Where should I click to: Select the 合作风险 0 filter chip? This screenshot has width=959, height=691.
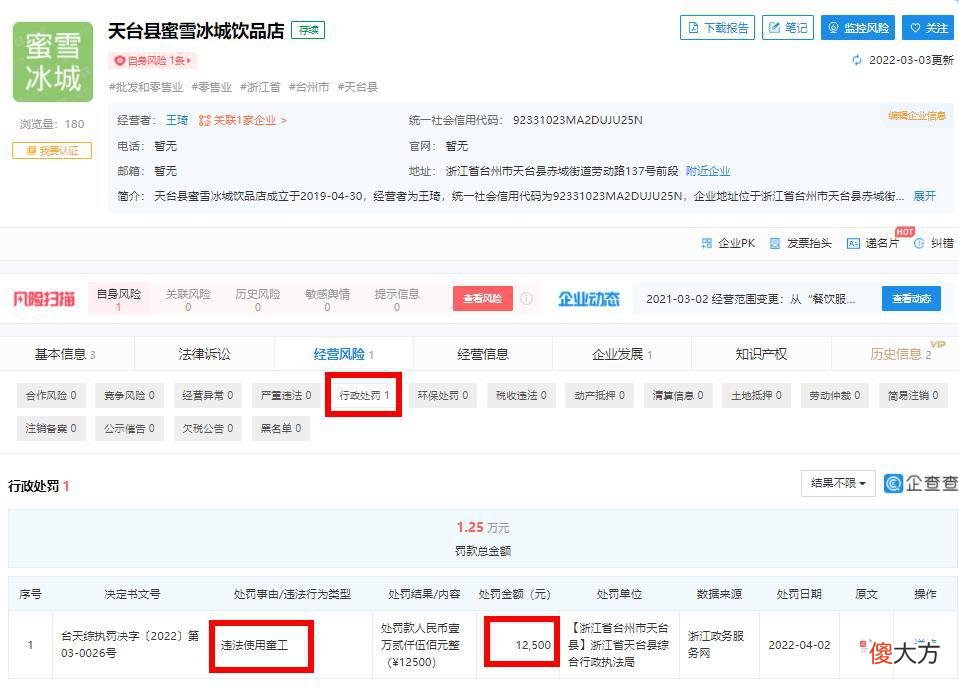pos(51,396)
